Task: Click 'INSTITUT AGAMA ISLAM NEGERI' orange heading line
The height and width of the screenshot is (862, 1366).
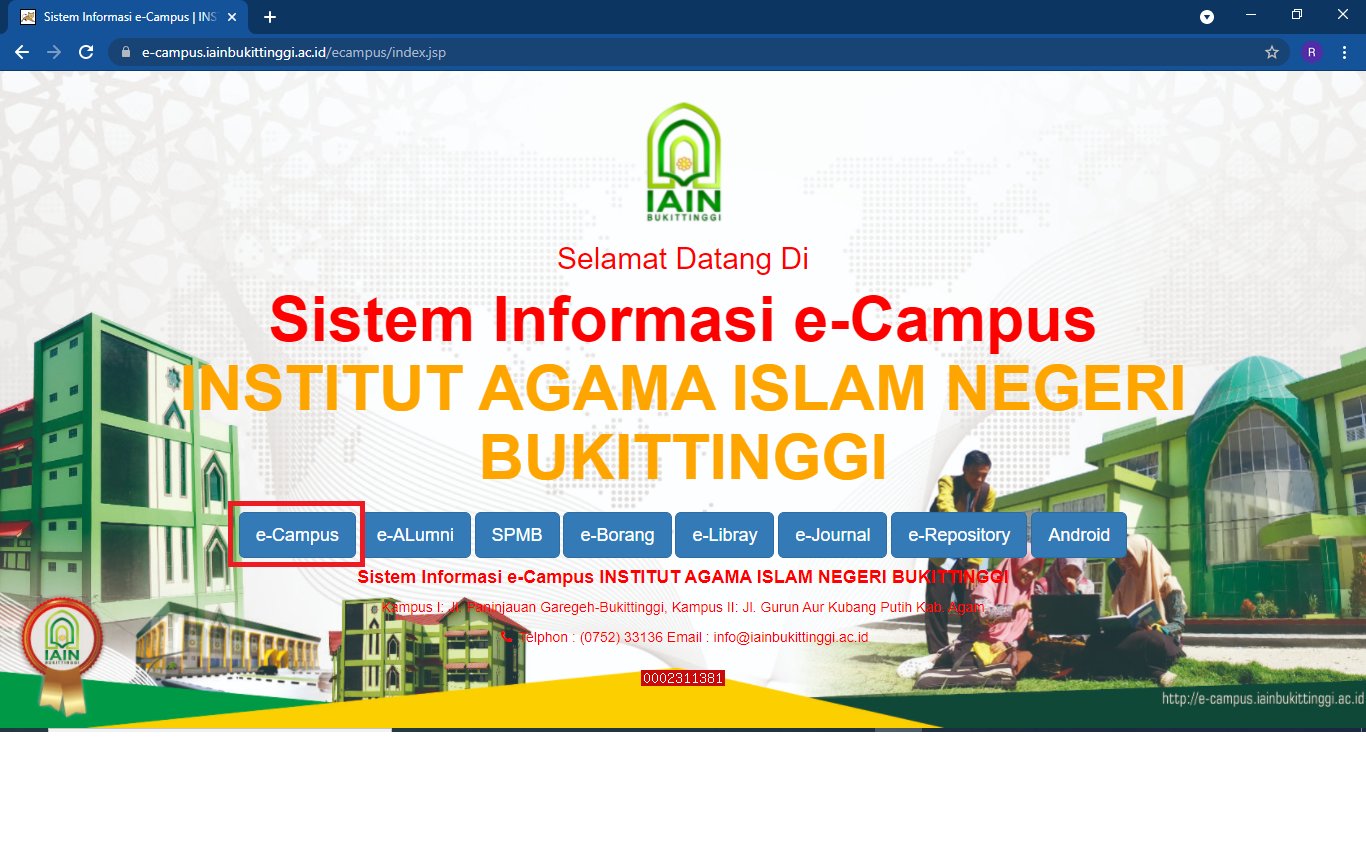Action: coord(683,388)
